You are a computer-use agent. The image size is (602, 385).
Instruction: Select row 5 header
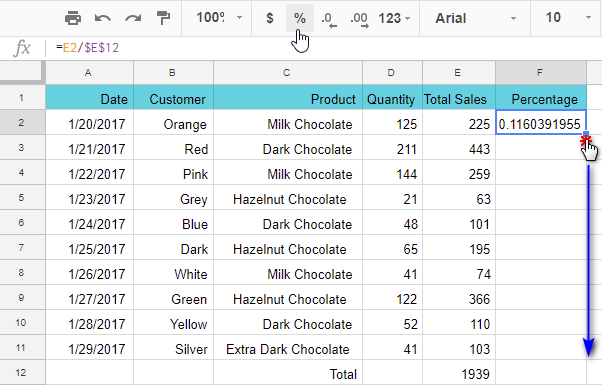22,197
